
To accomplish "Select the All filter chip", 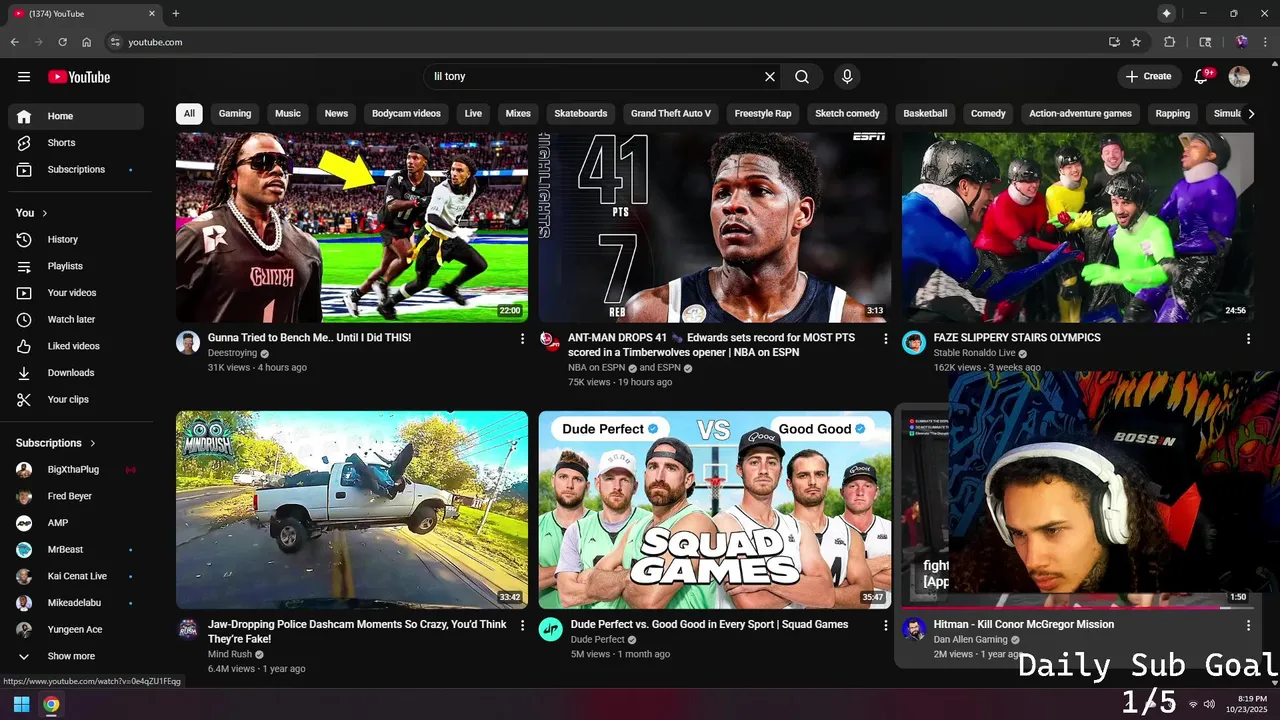I will 189,114.
